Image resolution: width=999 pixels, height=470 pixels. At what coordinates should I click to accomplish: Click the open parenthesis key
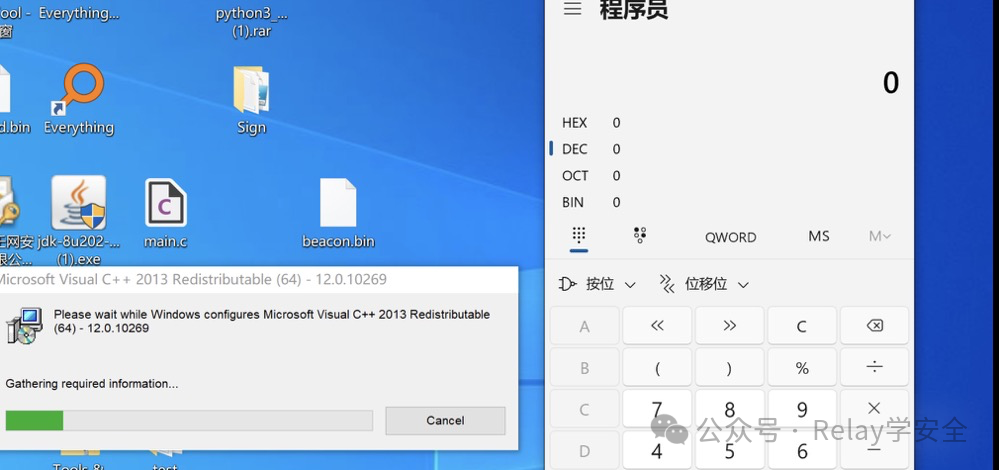[x=657, y=367]
